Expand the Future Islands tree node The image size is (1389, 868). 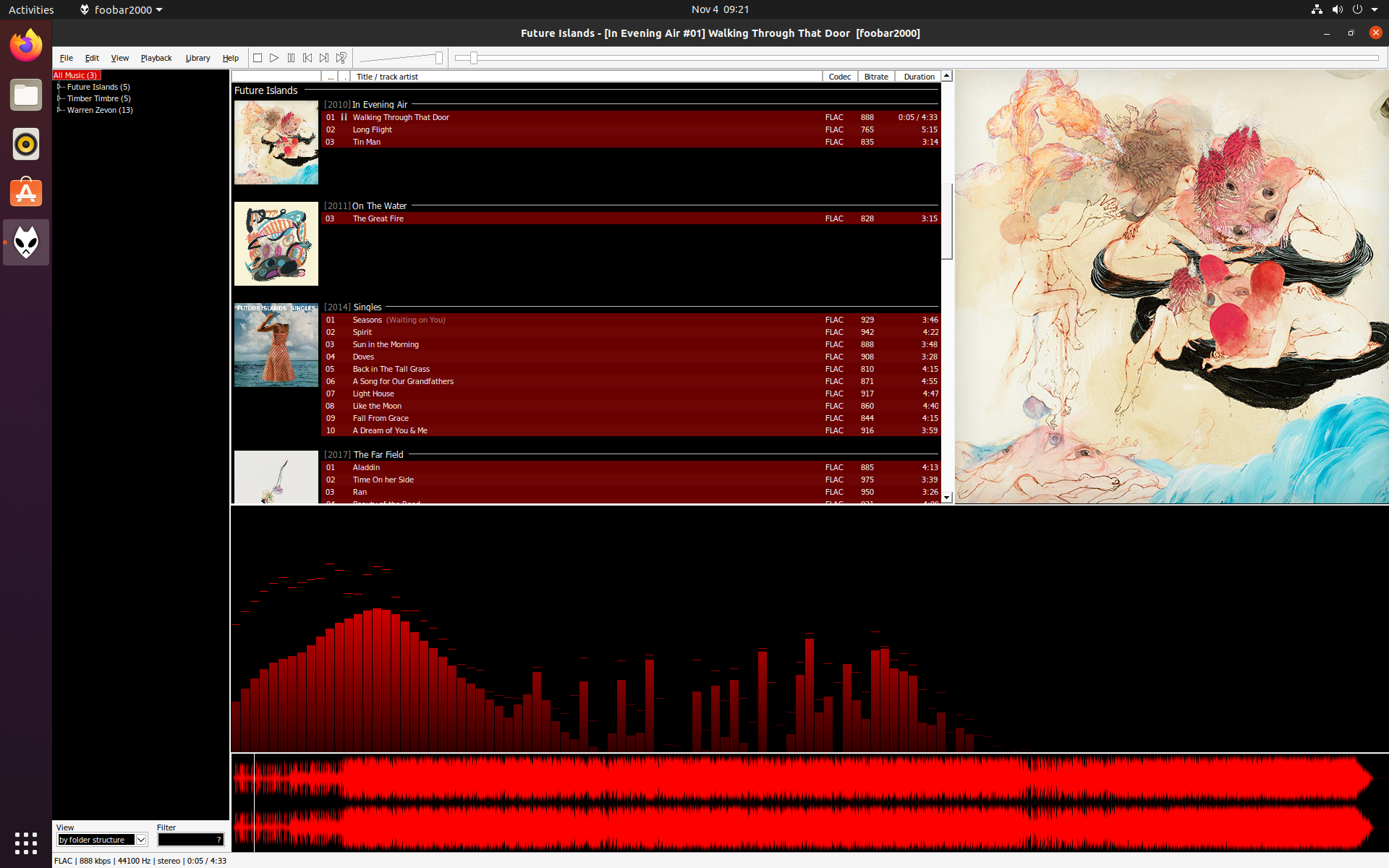click(x=59, y=87)
